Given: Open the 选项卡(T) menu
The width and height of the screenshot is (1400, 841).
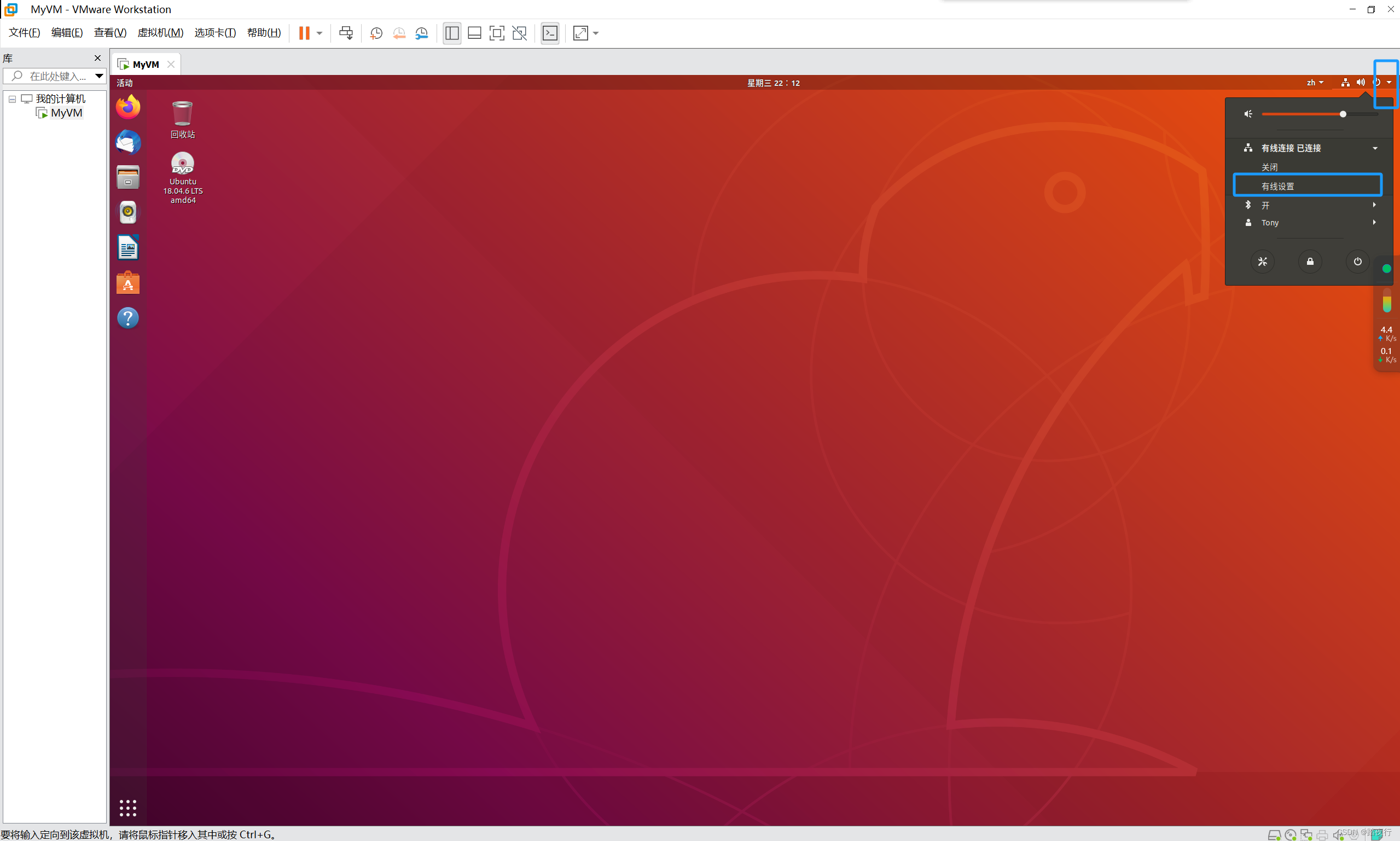Looking at the screenshot, I should 214,32.
